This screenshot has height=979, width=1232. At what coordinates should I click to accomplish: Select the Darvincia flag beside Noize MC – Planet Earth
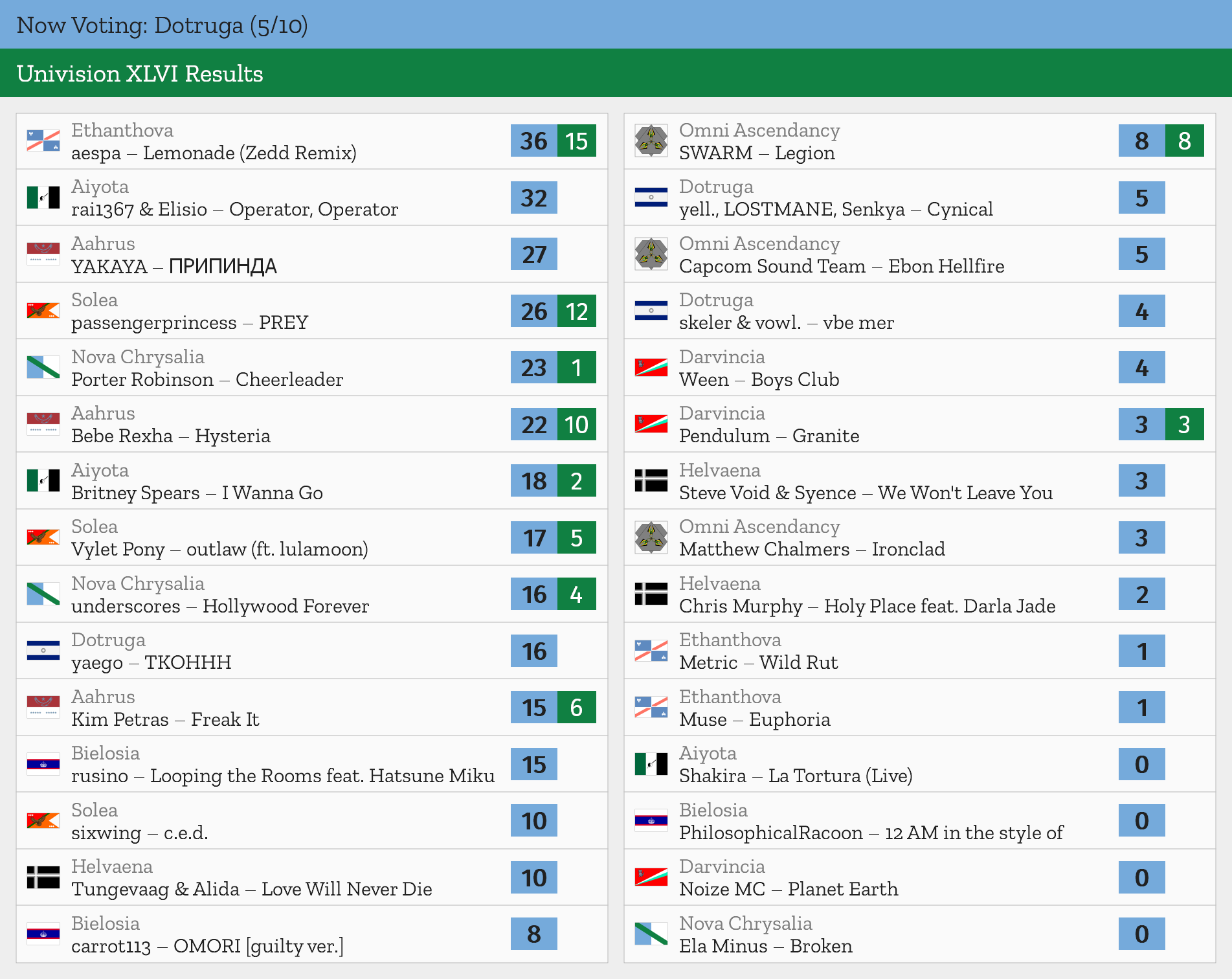651,877
